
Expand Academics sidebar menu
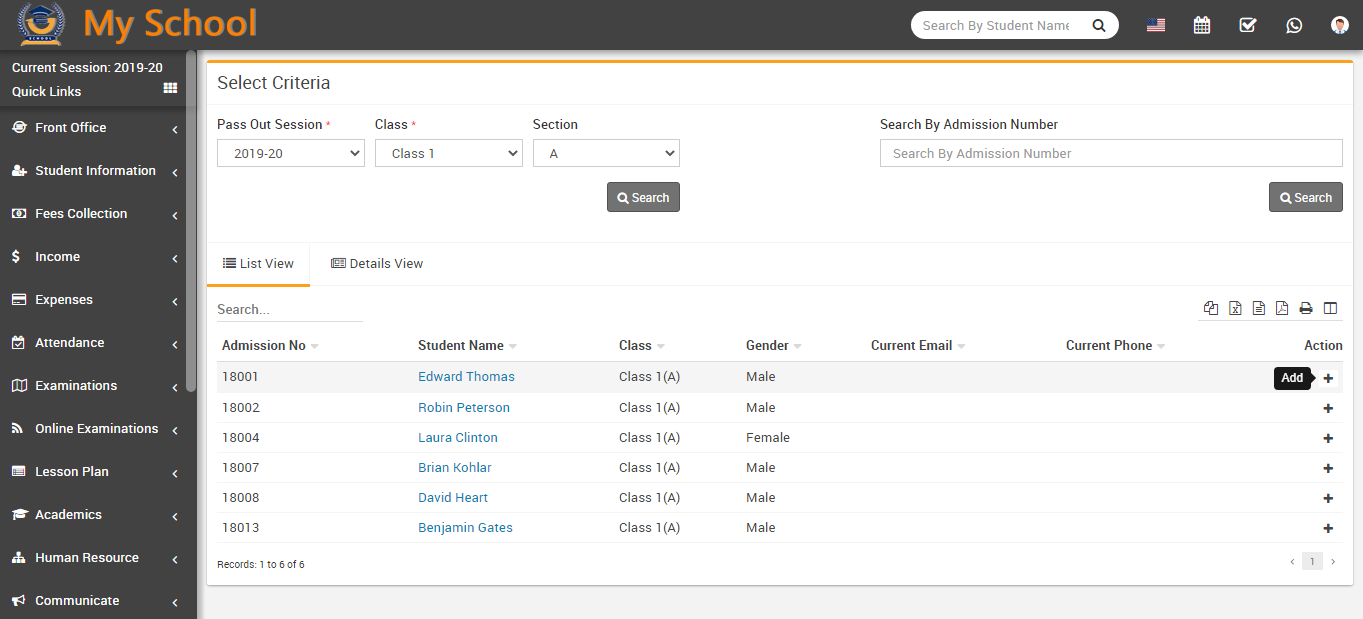[x=92, y=515]
